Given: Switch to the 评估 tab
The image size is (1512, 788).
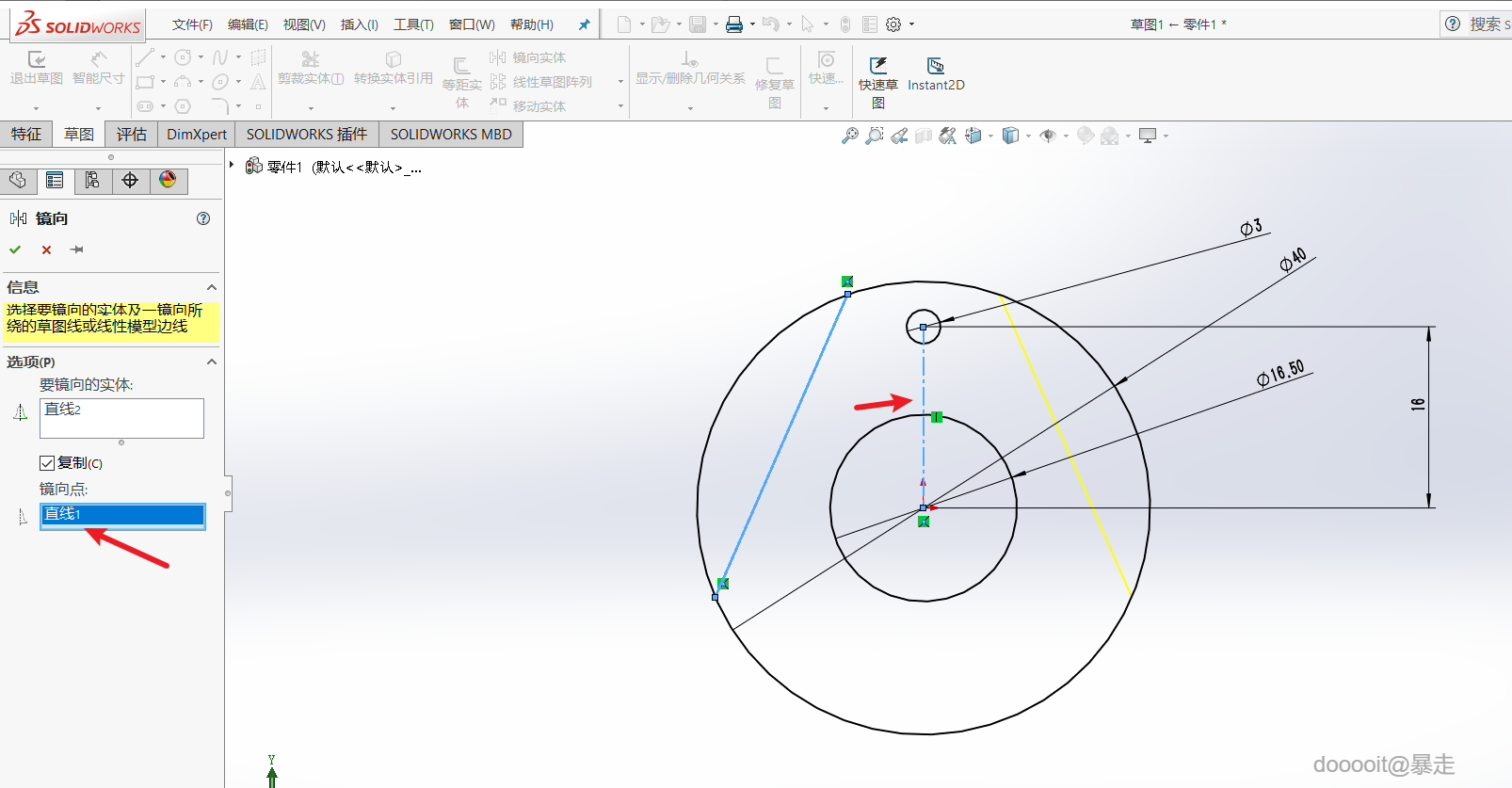Looking at the screenshot, I should click(131, 135).
